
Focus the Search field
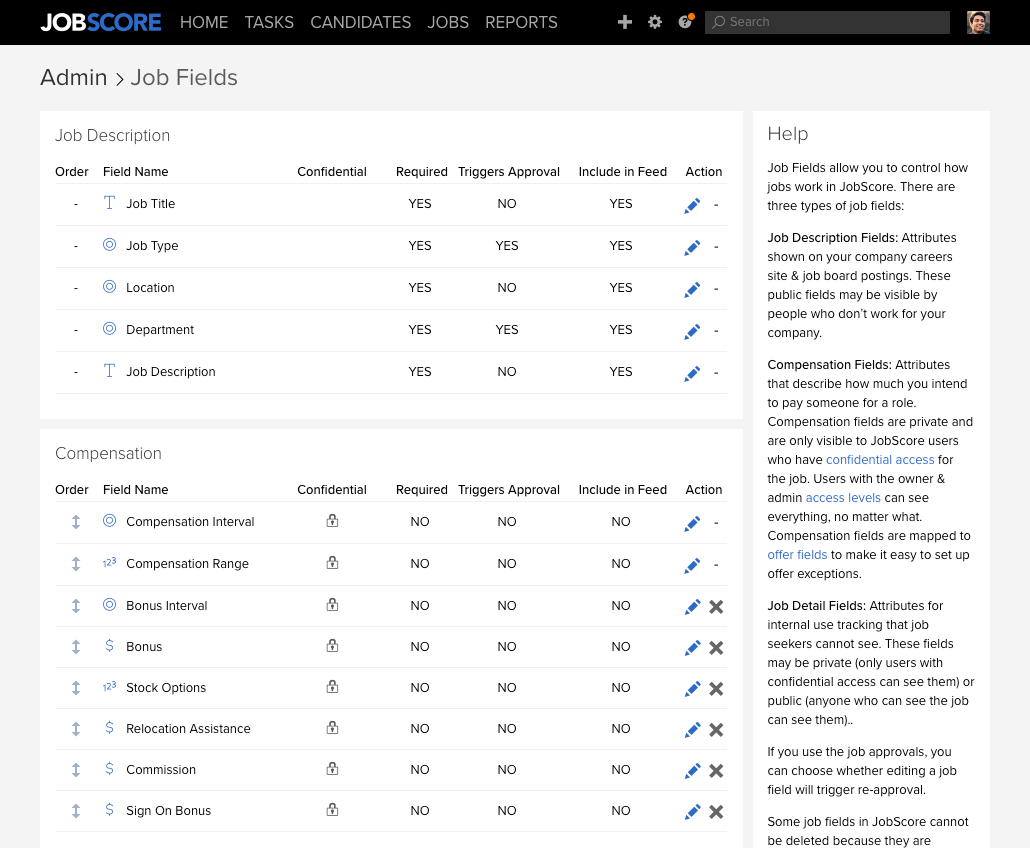[827, 22]
